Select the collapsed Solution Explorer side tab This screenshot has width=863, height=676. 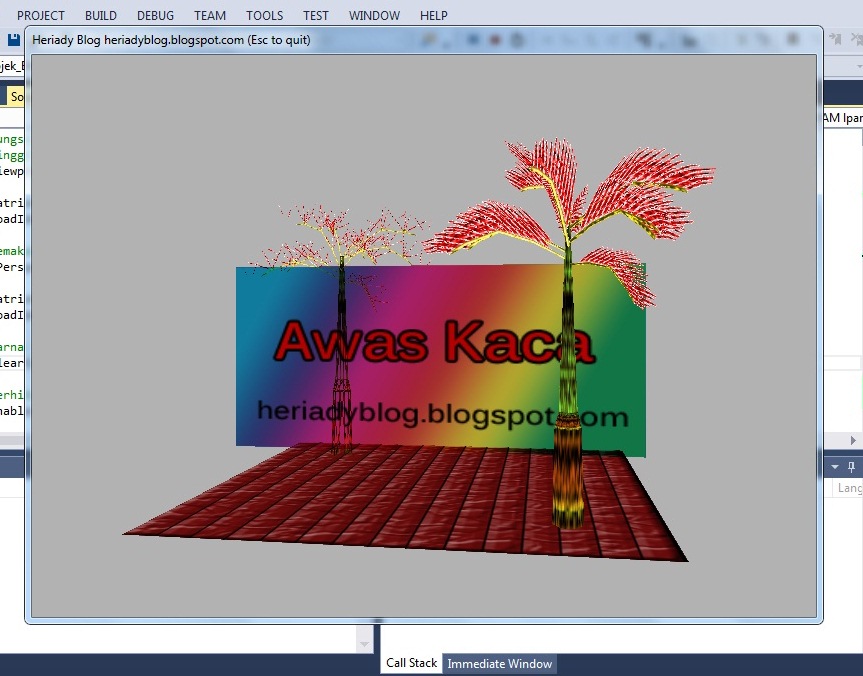pyautogui.click(x=16, y=96)
